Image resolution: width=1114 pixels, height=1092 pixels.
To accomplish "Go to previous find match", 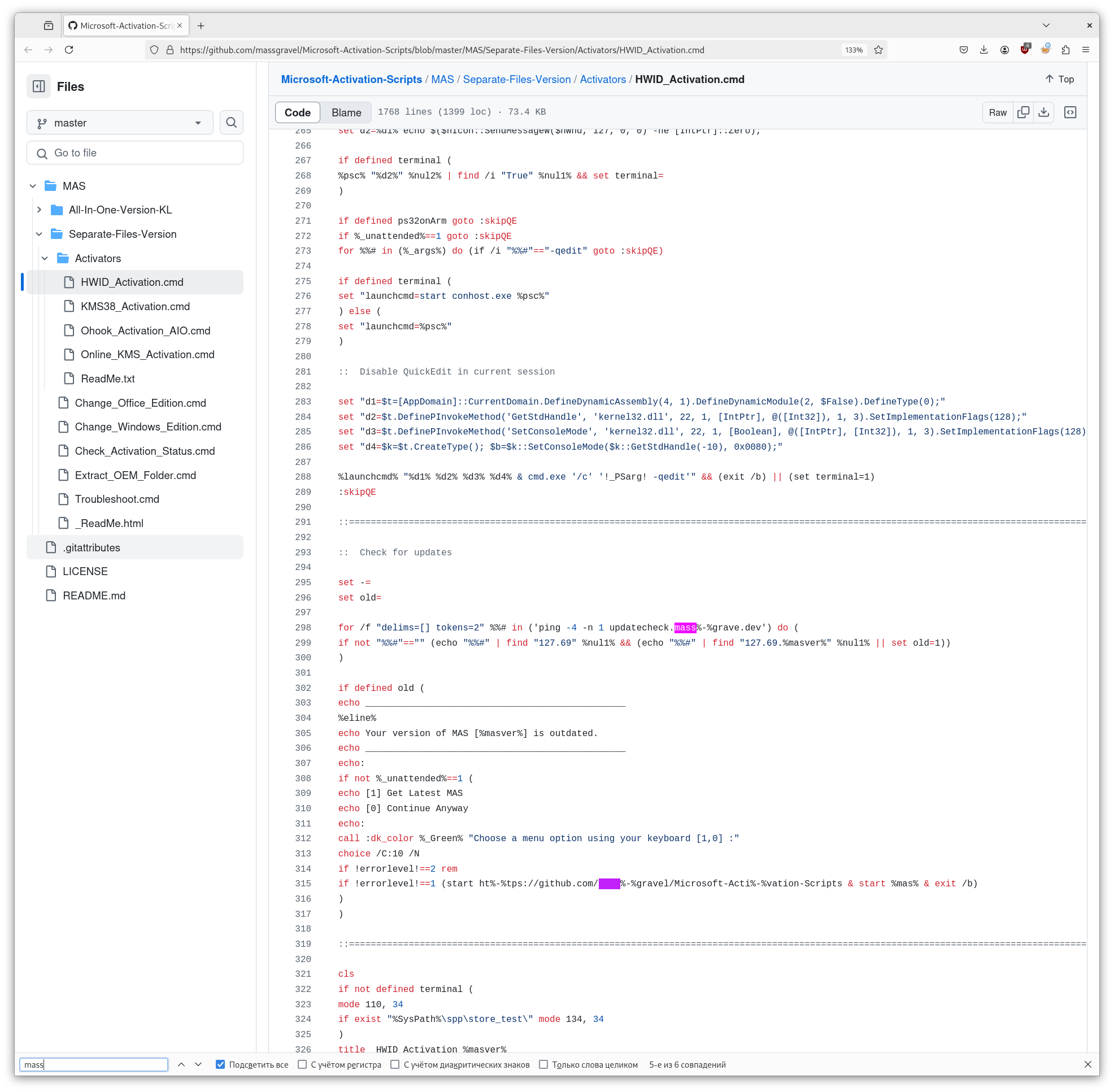I will 181,1065.
